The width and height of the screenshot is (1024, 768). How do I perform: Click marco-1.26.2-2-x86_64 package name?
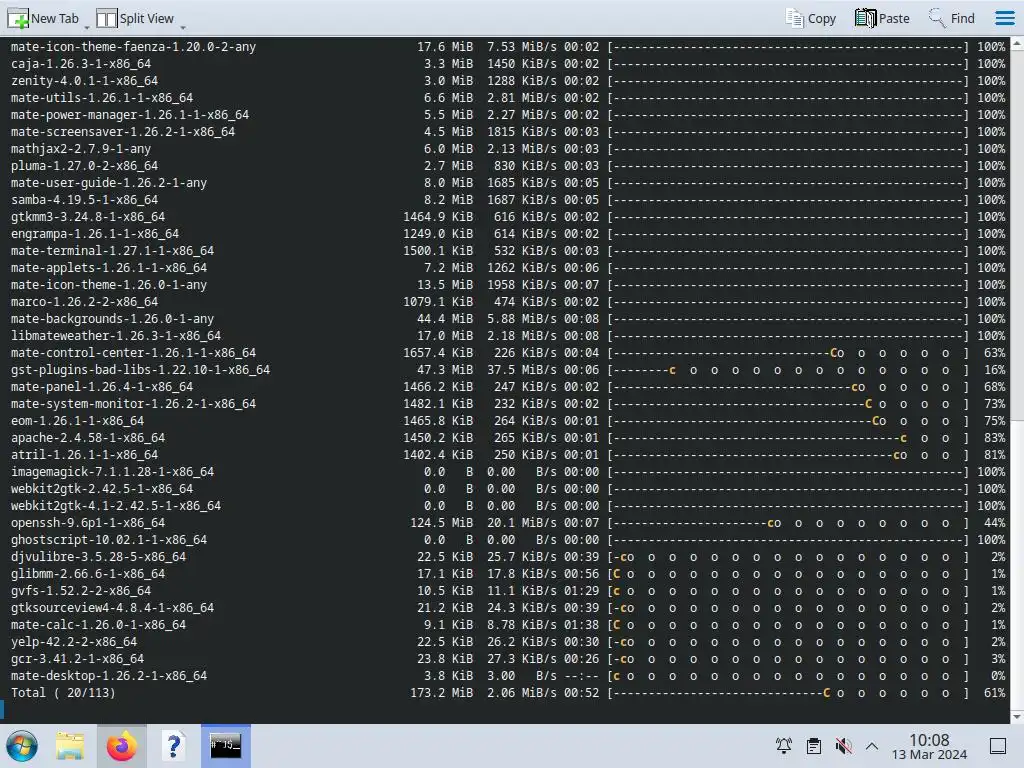[x=84, y=302]
